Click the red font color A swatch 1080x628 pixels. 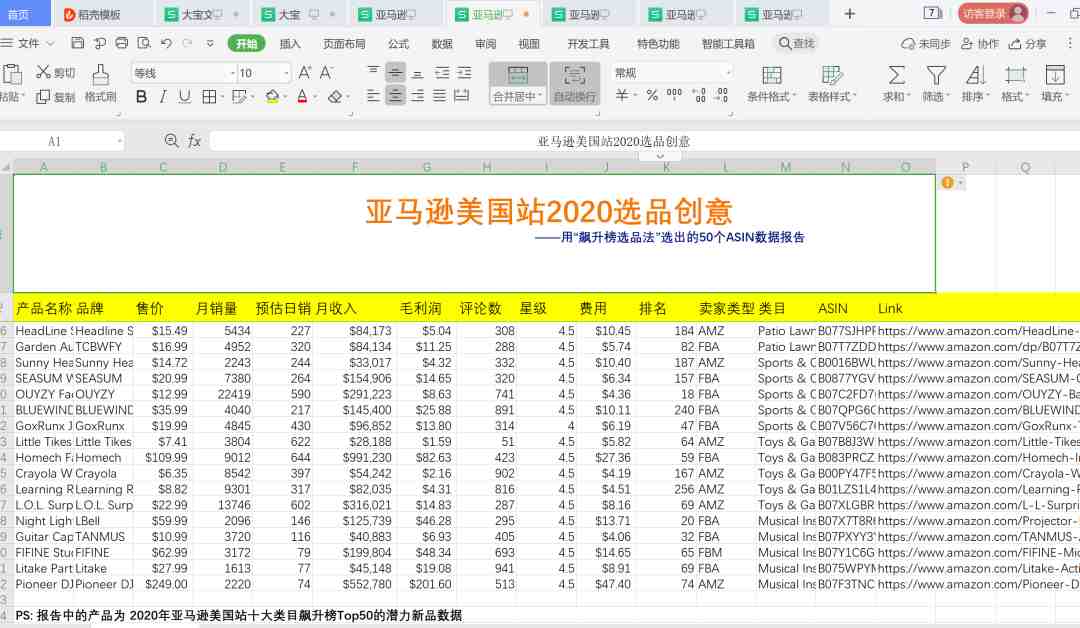click(302, 97)
